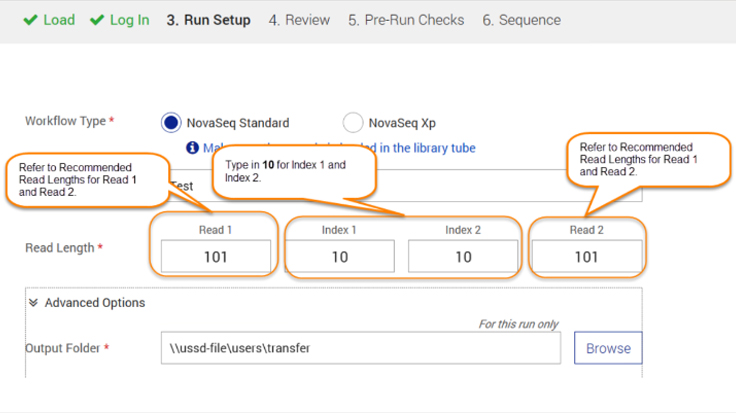Select the NovaSeq Standard radio button

pyautogui.click(x=171, y=123)
